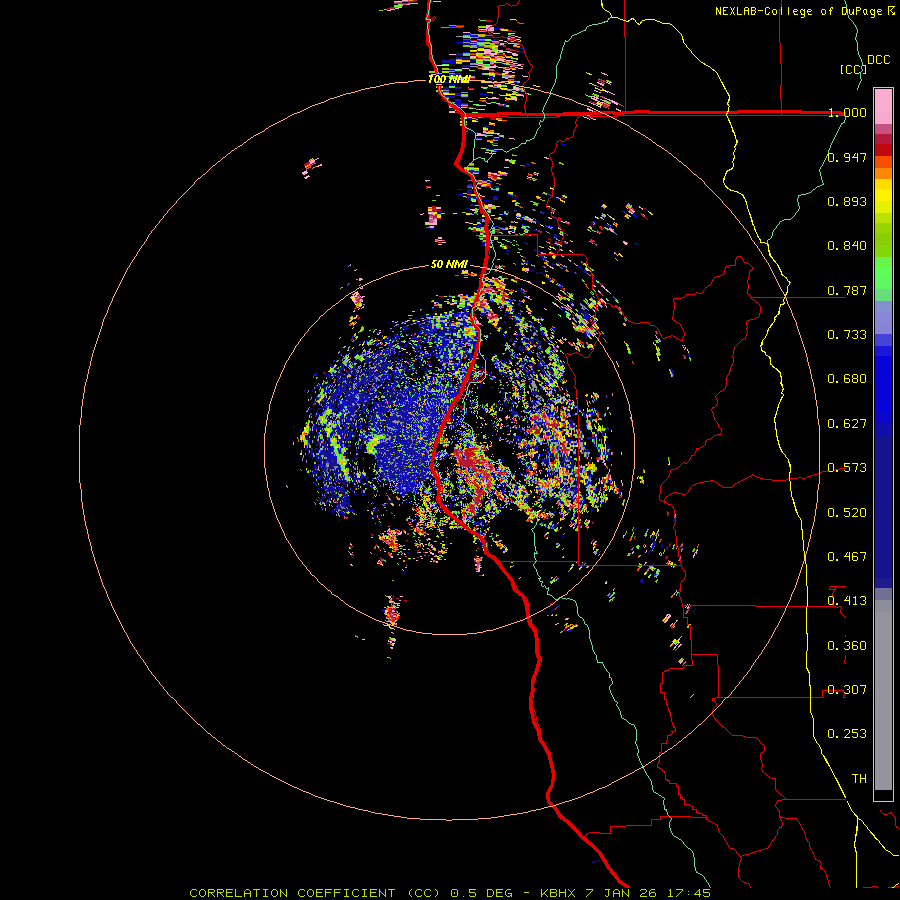The height and width of the screenshot is (900, 900).
Task: Click the 0.893 scale value
Action: click(847, 201)
